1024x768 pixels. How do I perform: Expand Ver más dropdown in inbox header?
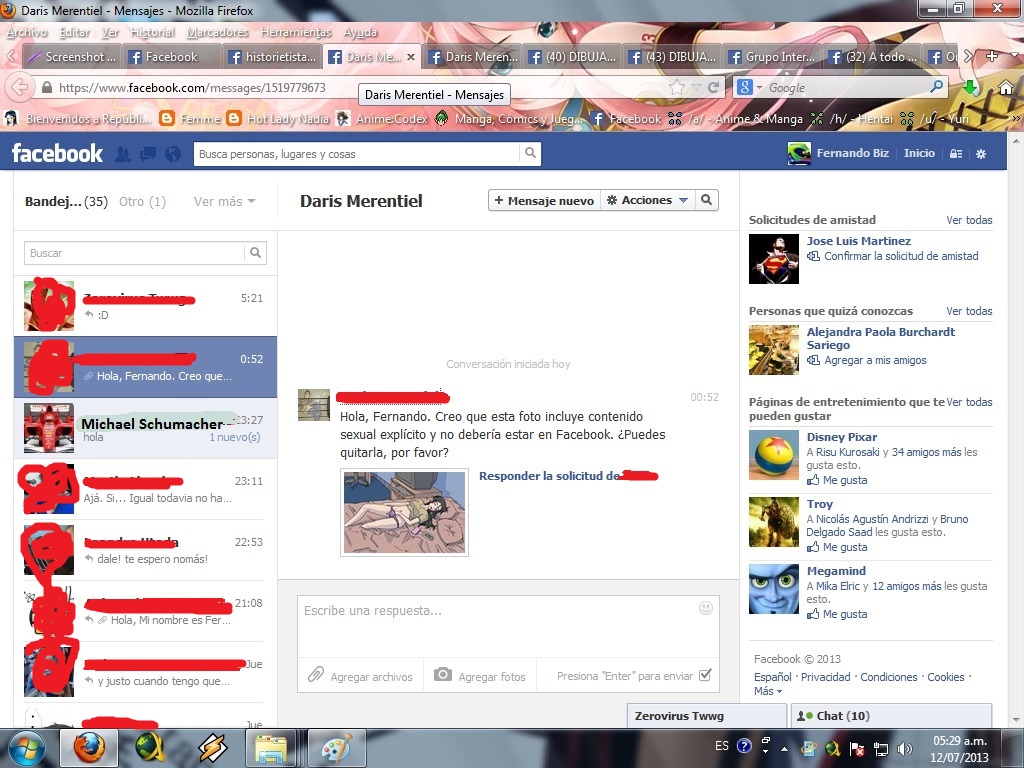tap(225, 202)
